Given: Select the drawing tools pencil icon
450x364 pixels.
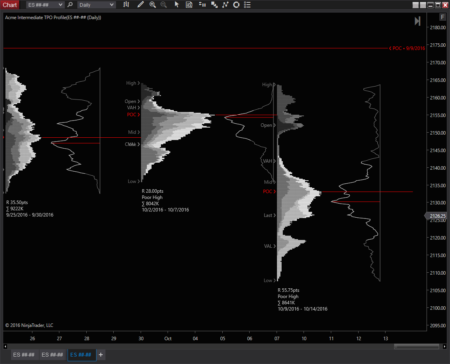Looking at the screenshot, I should point(140,5).
